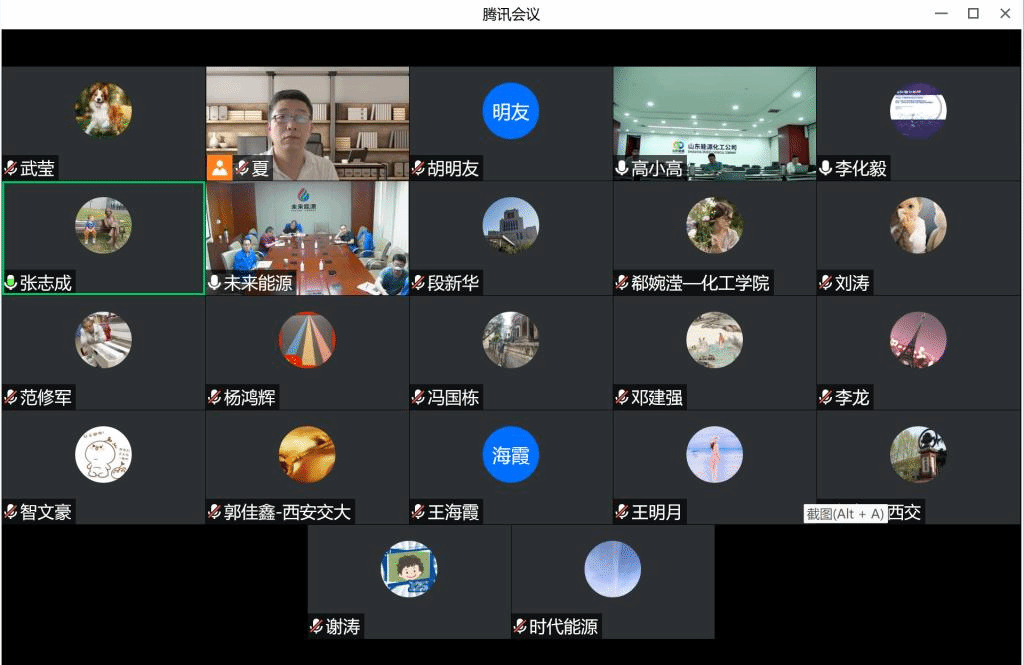Screen dimensions: 1024x665
Task: Select the blue 海霞 avatar circle
Action: (511, 455)
